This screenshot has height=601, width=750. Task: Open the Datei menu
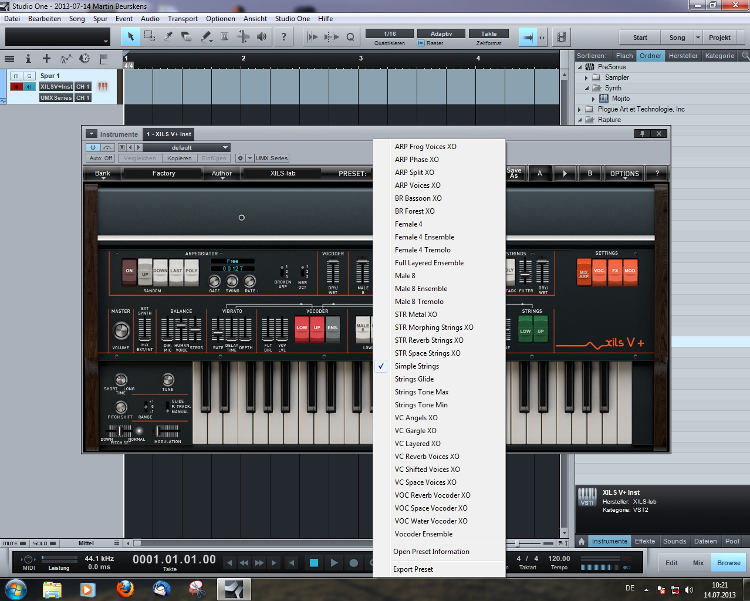pyautogui.click(x=12, y=19)
